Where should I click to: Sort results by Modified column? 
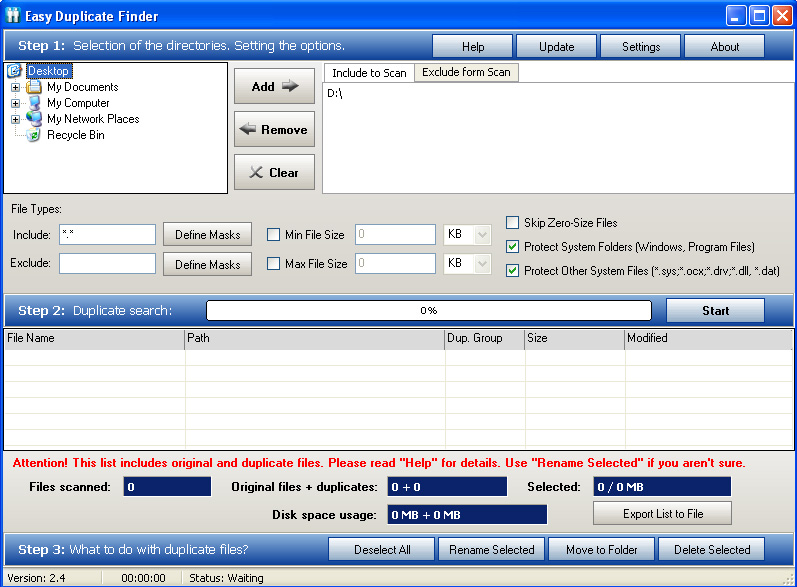coord(709,339)
